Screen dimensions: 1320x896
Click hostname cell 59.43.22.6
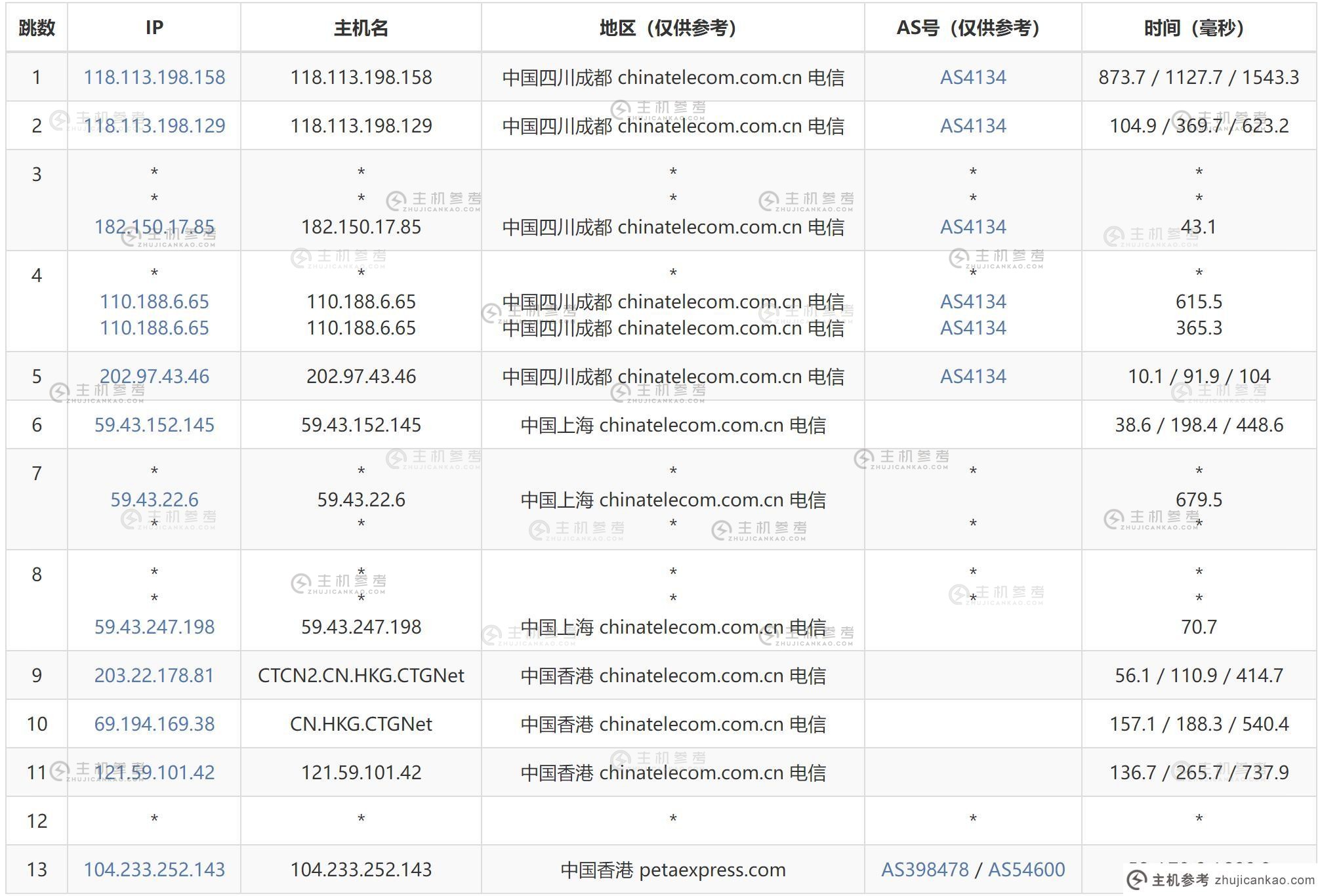click(x=361, y=500)
